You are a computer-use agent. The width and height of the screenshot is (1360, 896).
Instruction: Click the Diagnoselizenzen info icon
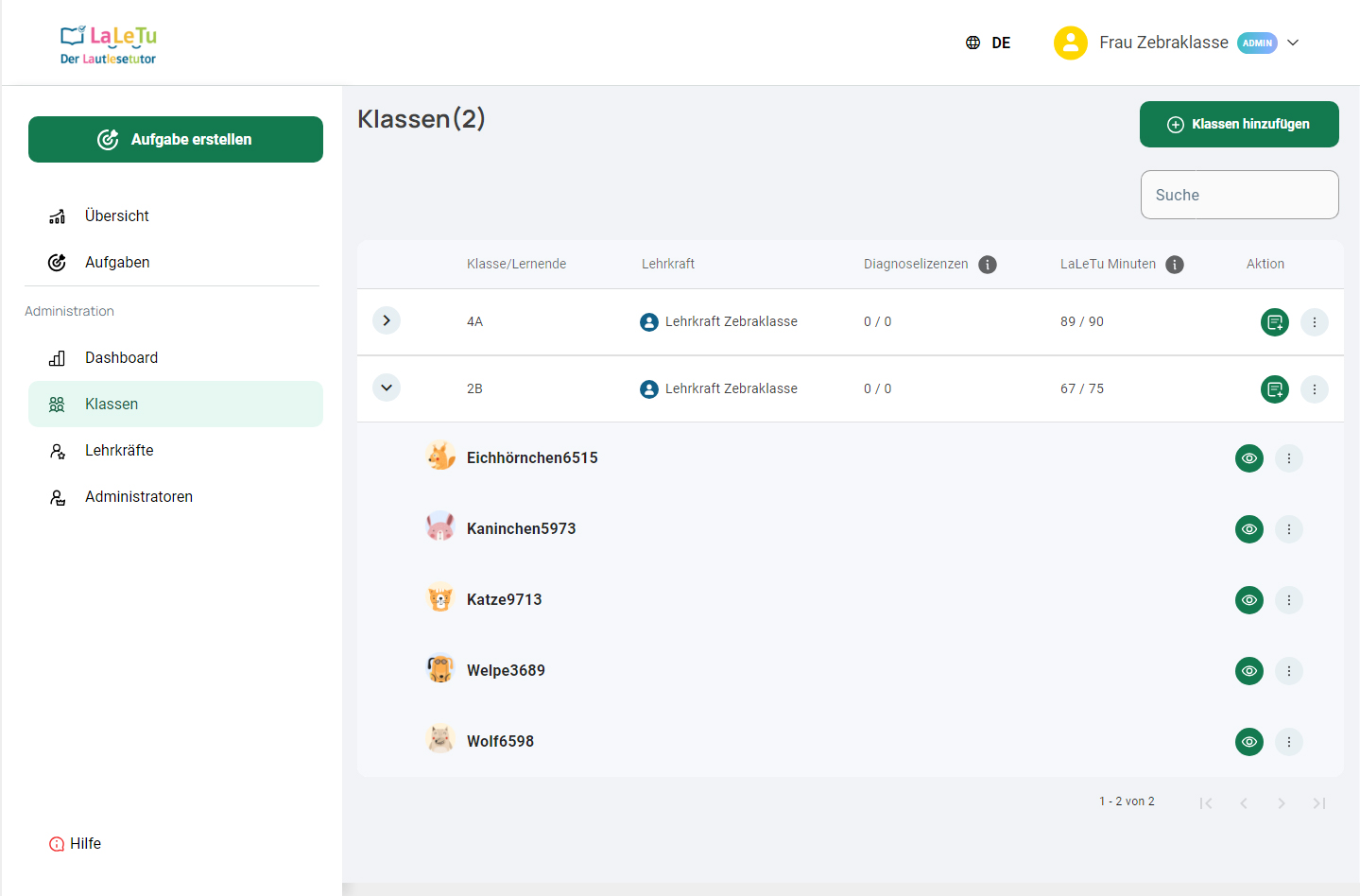[987, 265]
